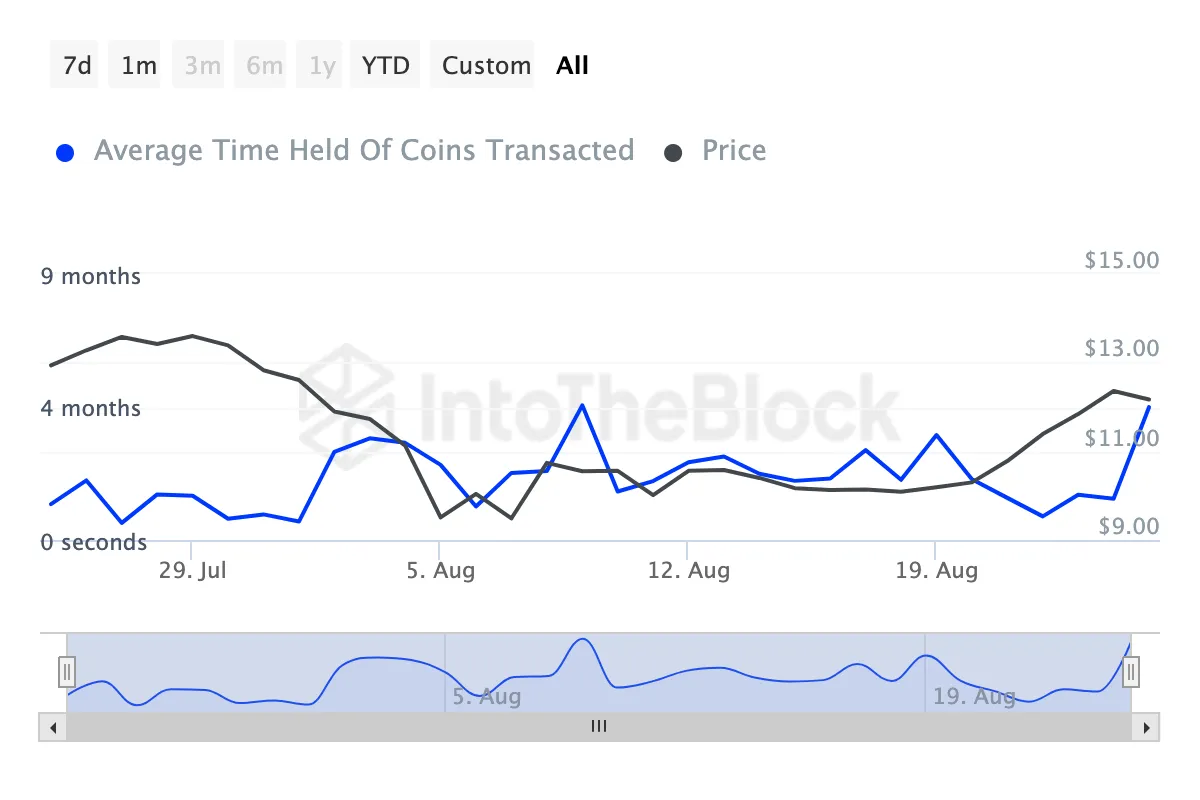Click the scrollbar left arrow
Screen dimensions: 1200x800
point(52,727)
